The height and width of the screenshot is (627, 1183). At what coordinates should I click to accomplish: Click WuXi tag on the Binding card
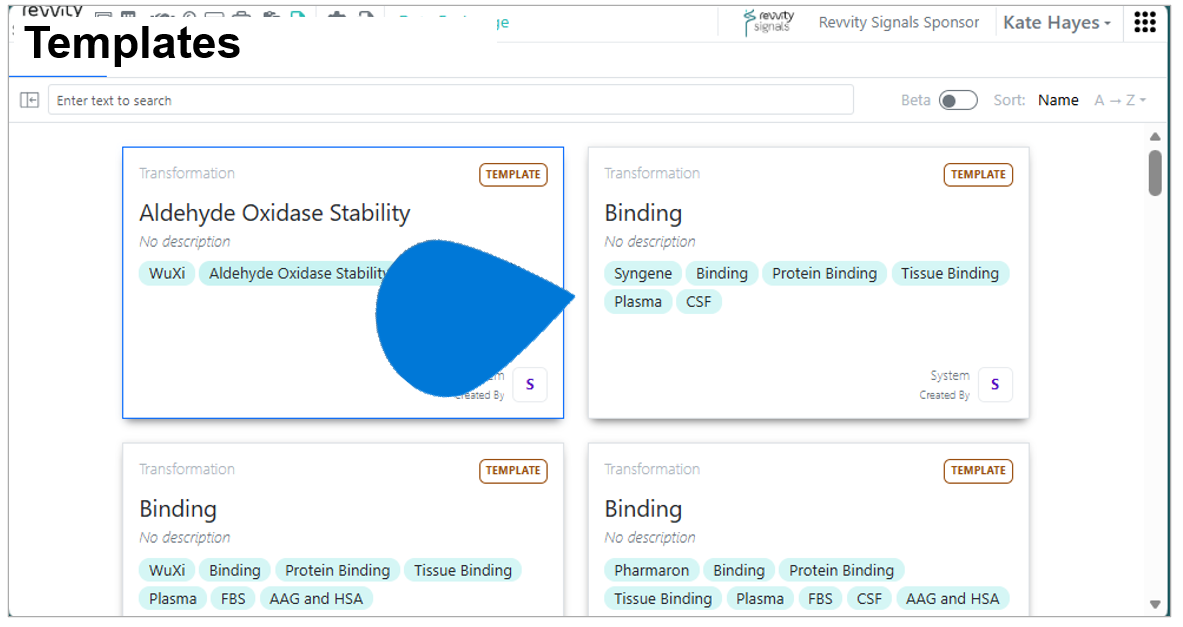[167, 570]
